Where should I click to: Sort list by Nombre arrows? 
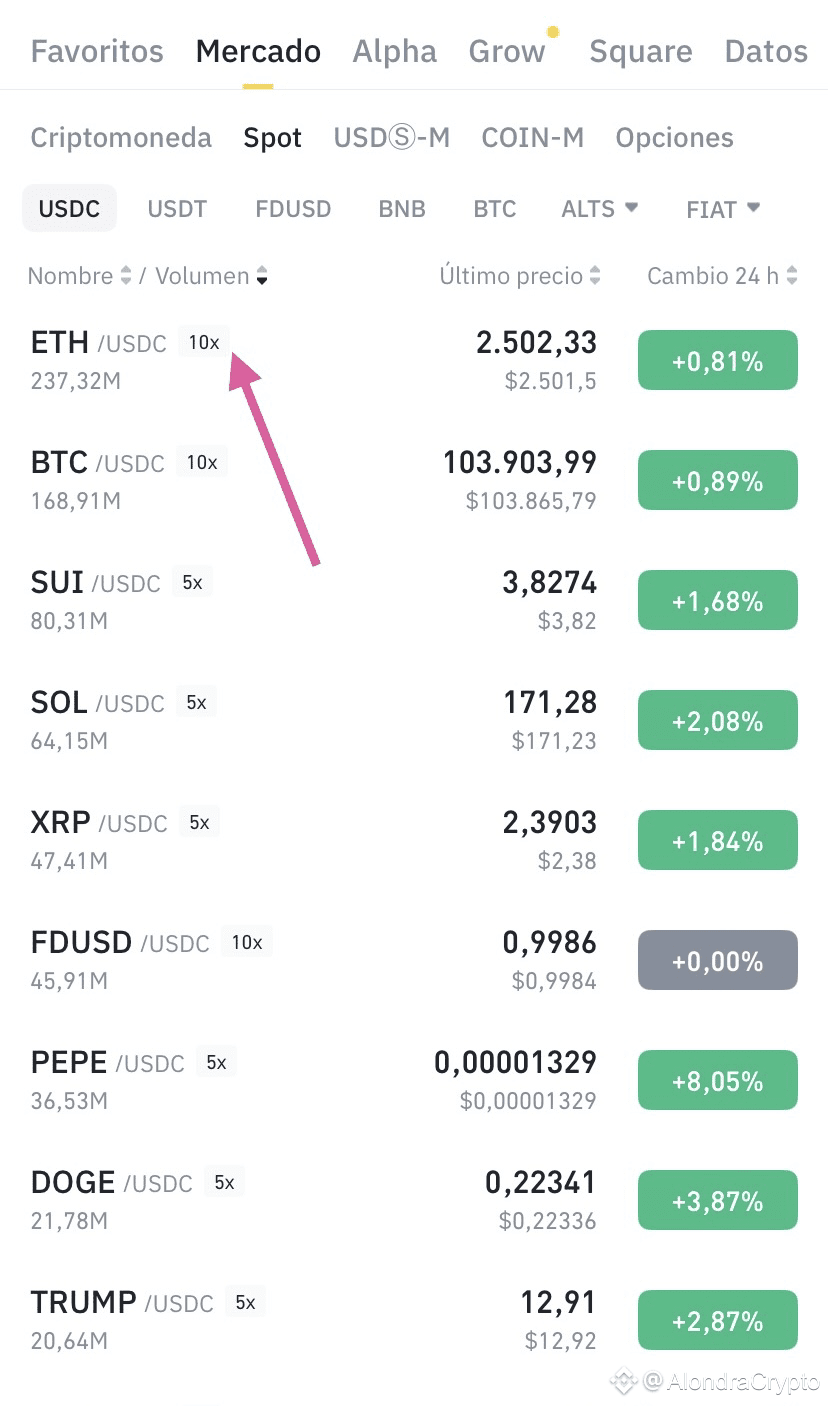coord(126,276)
